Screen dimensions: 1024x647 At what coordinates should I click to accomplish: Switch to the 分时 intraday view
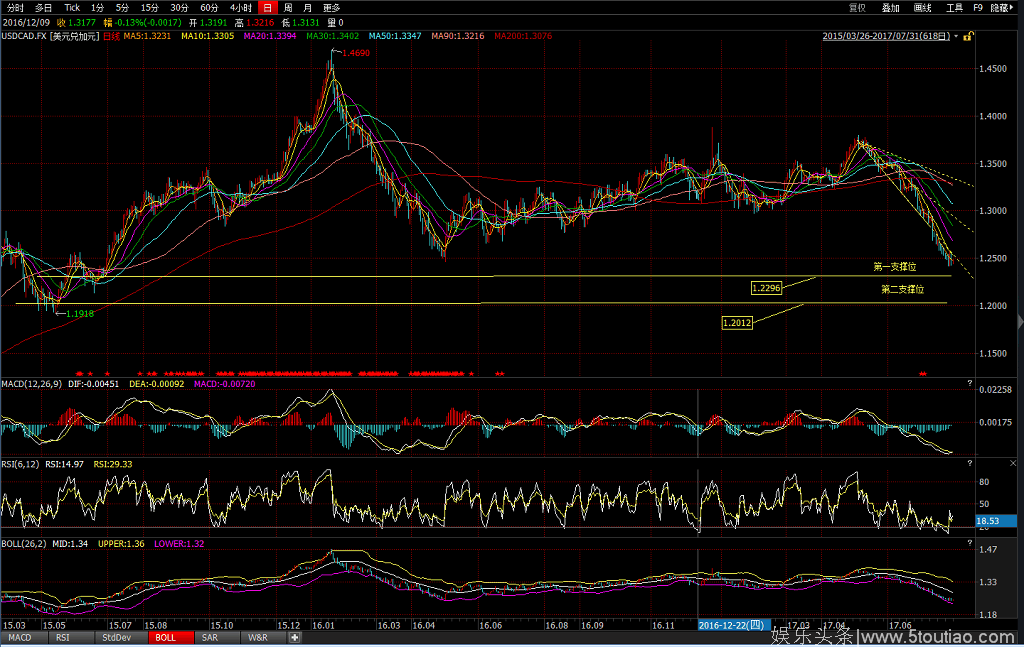14,8
